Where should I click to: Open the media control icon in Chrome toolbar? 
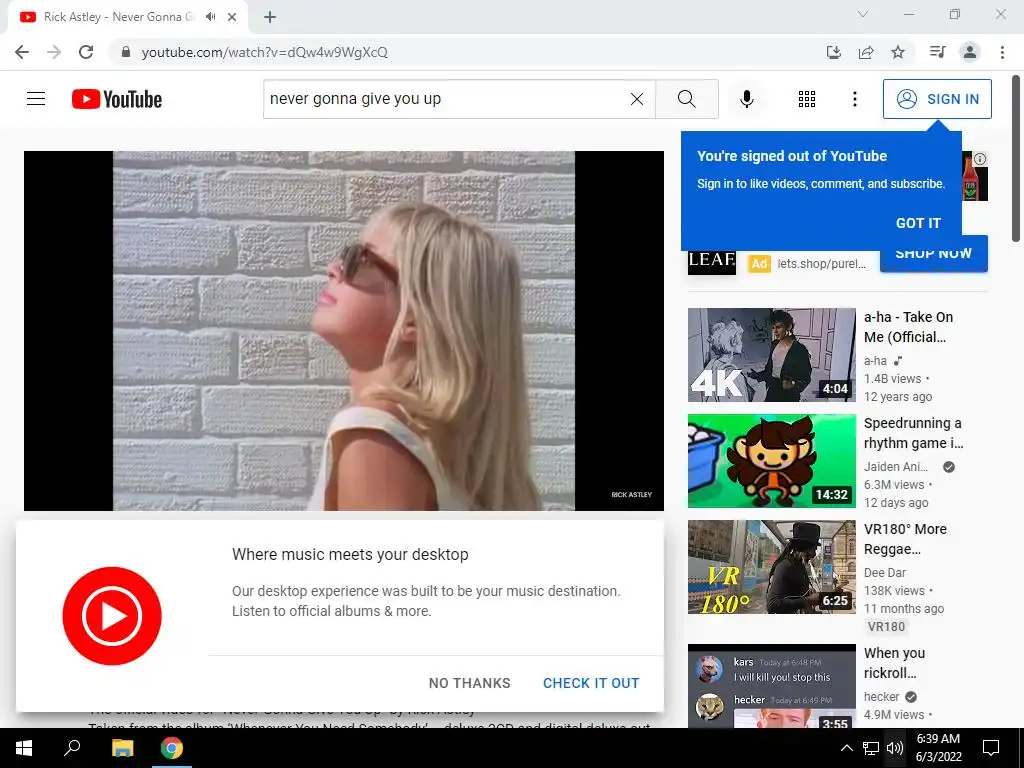coord(937,52)
